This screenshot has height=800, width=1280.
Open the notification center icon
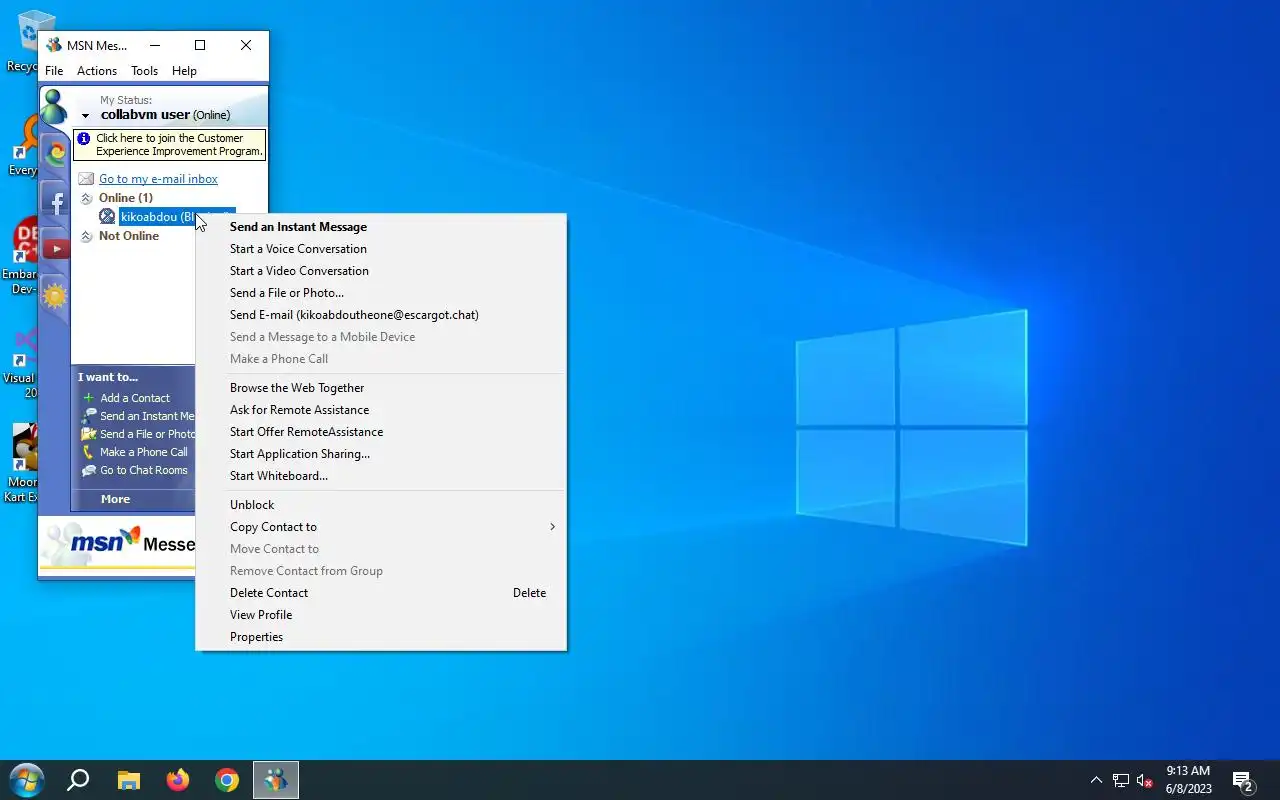[1243, 781]
